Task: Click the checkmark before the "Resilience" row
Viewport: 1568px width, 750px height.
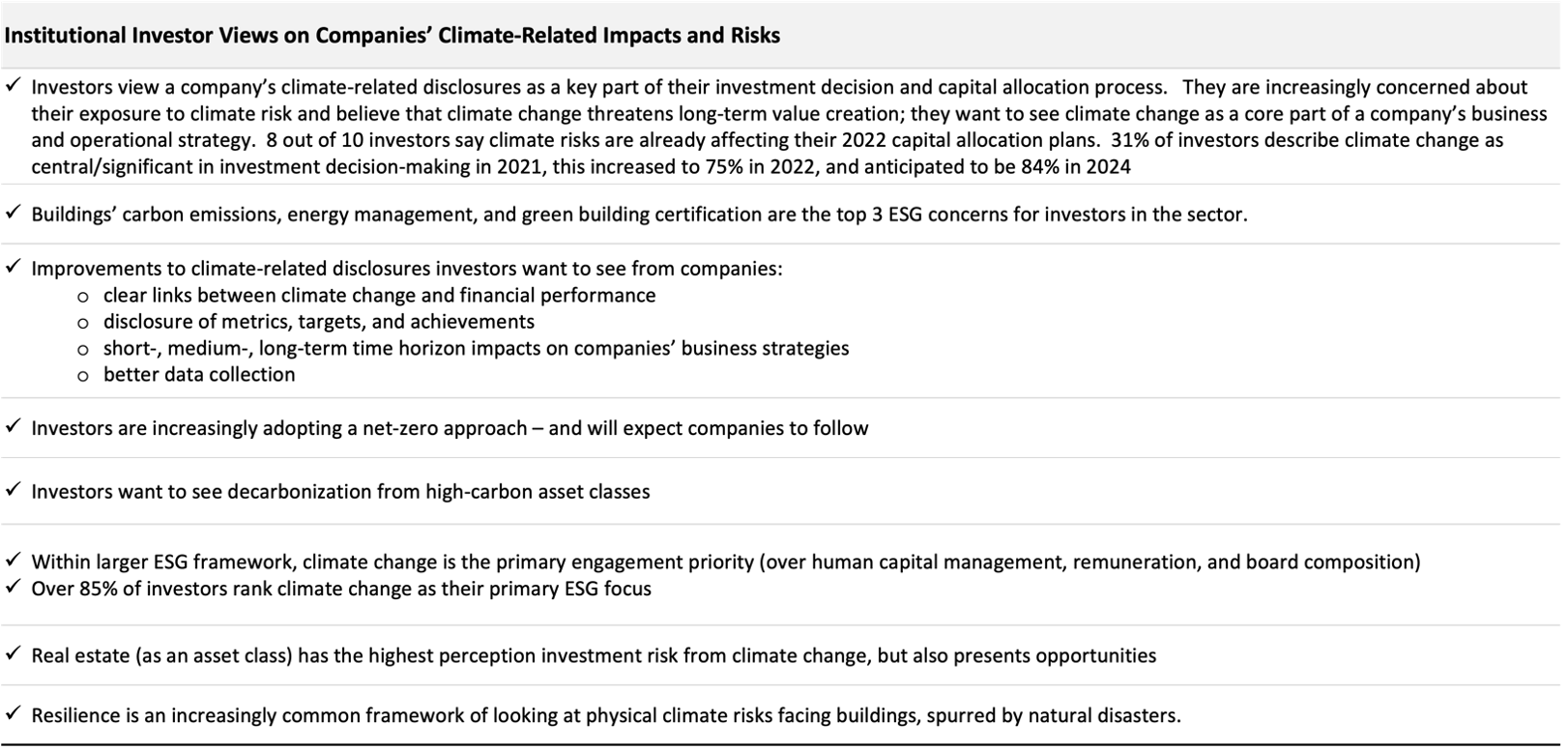Action: pyautogui.click(x=13, y=714)
